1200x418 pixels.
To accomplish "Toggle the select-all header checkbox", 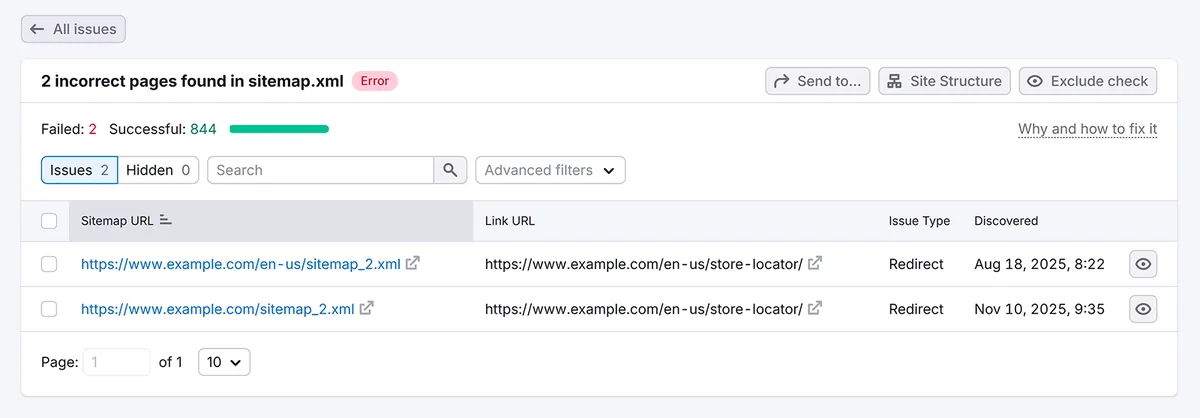I will pos(49,221).
